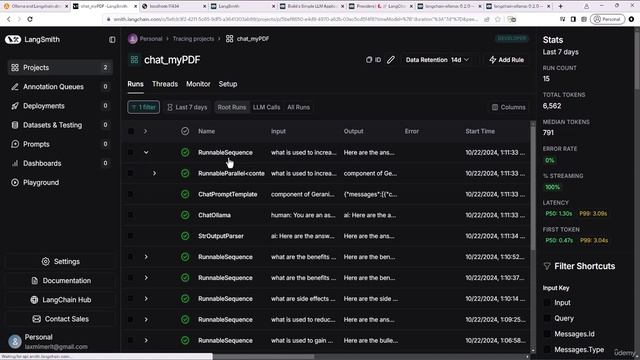Select the Runs tab
The height and width of the screenshot is (360, 640).
(136, 84)
